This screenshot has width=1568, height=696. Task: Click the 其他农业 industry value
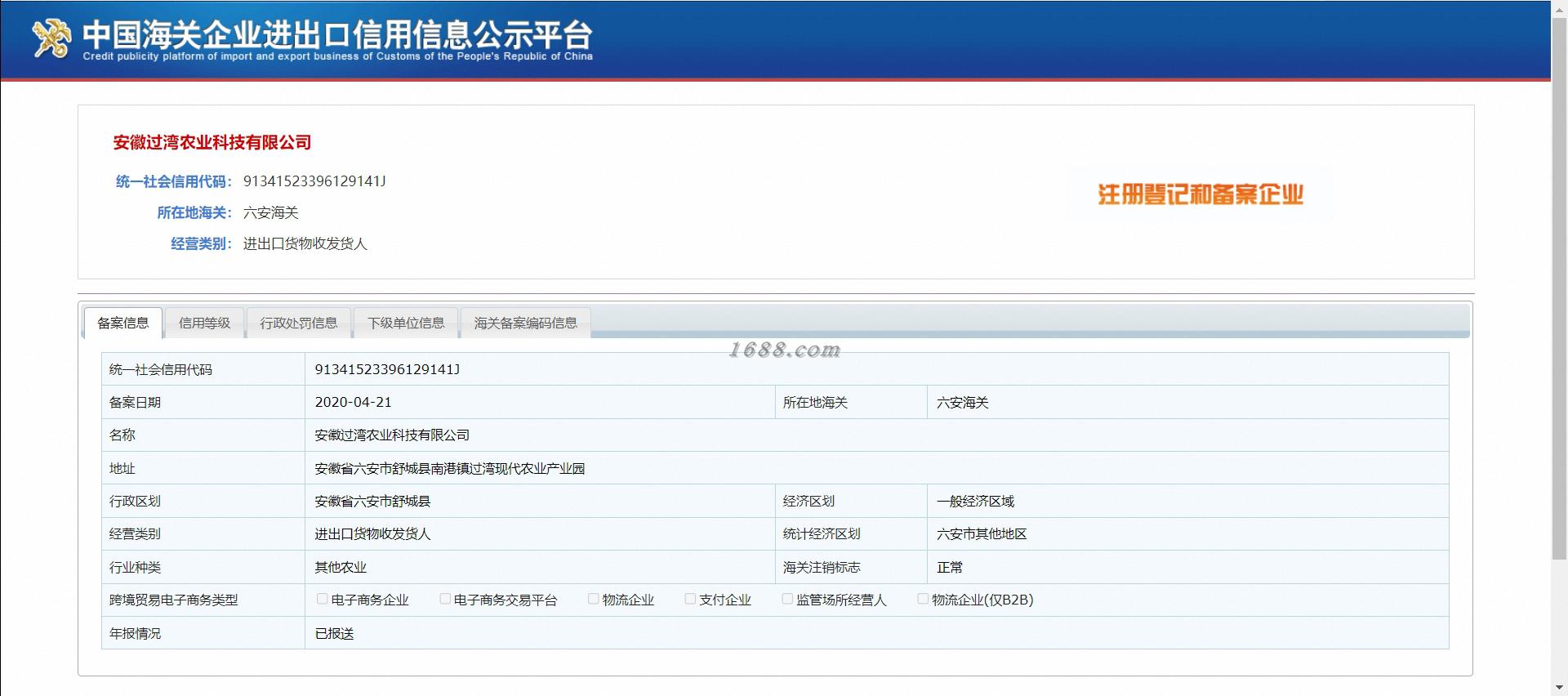341,567
